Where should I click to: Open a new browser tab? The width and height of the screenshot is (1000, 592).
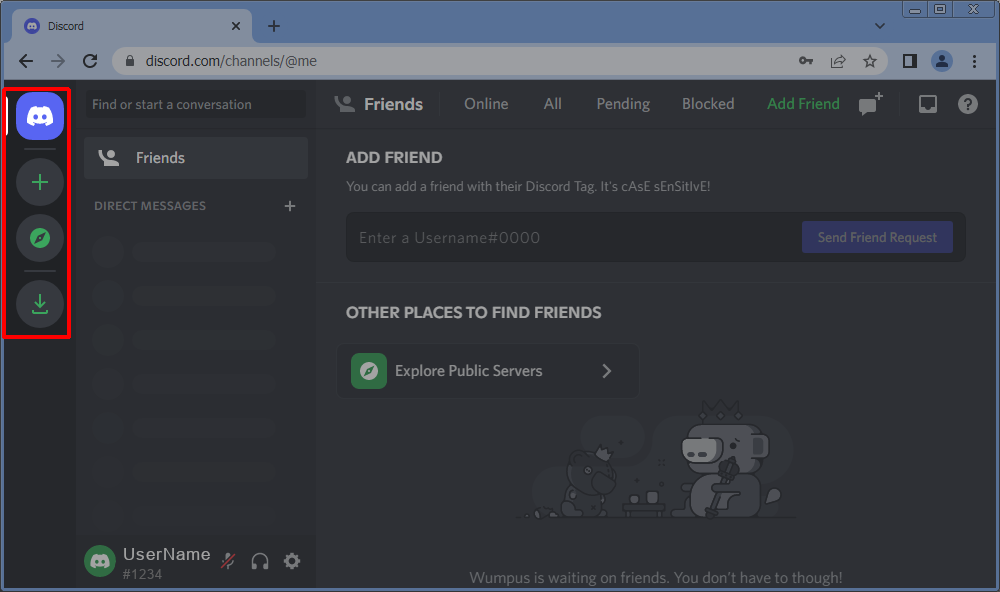point(274,26)
